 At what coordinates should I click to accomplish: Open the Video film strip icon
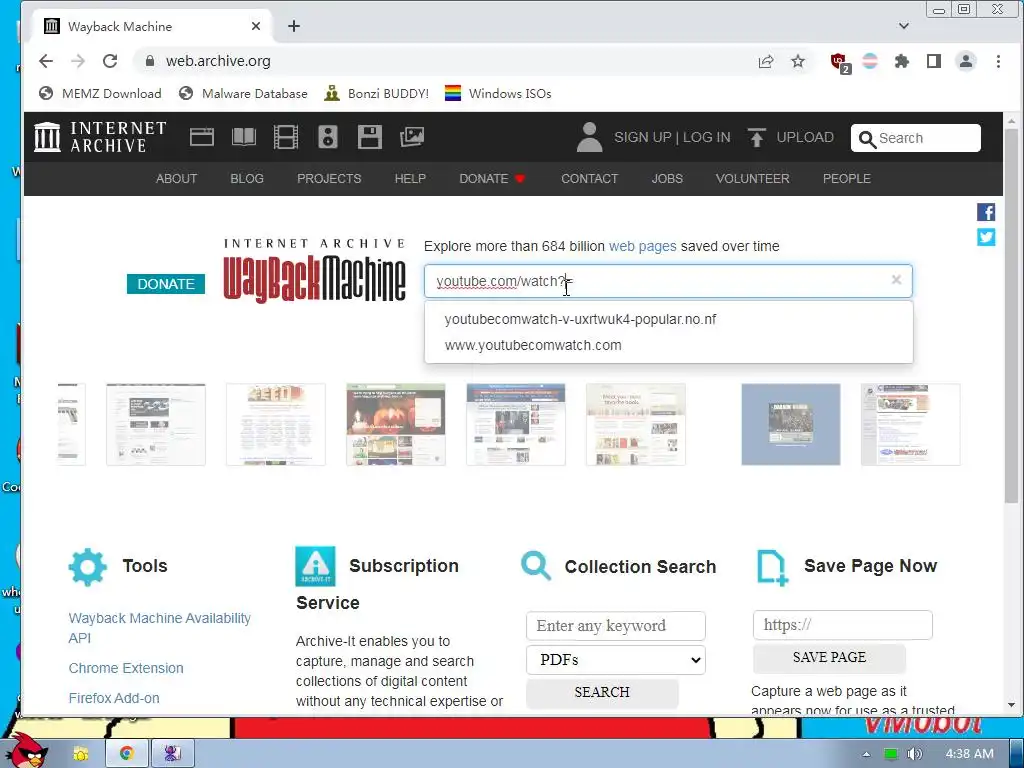[285, 137]
